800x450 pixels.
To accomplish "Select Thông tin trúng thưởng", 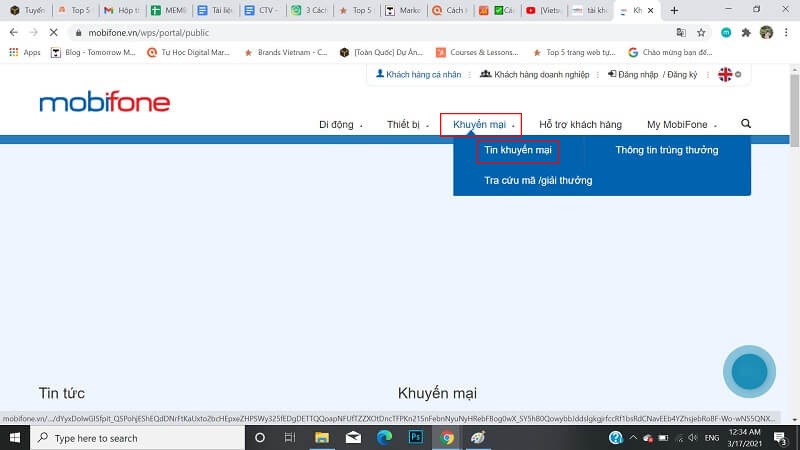I will point(667,150).
